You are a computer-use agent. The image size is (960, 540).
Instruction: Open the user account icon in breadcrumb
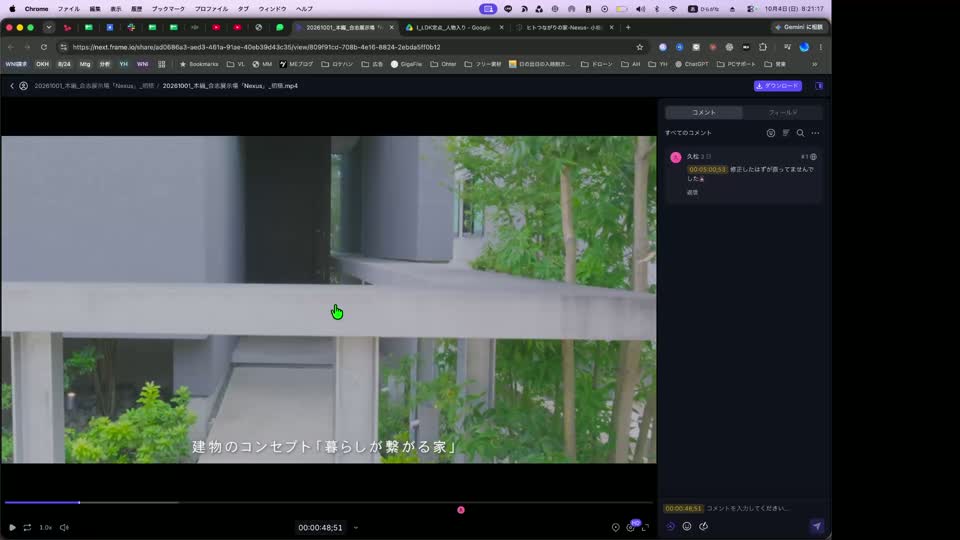tap(23, 86)
